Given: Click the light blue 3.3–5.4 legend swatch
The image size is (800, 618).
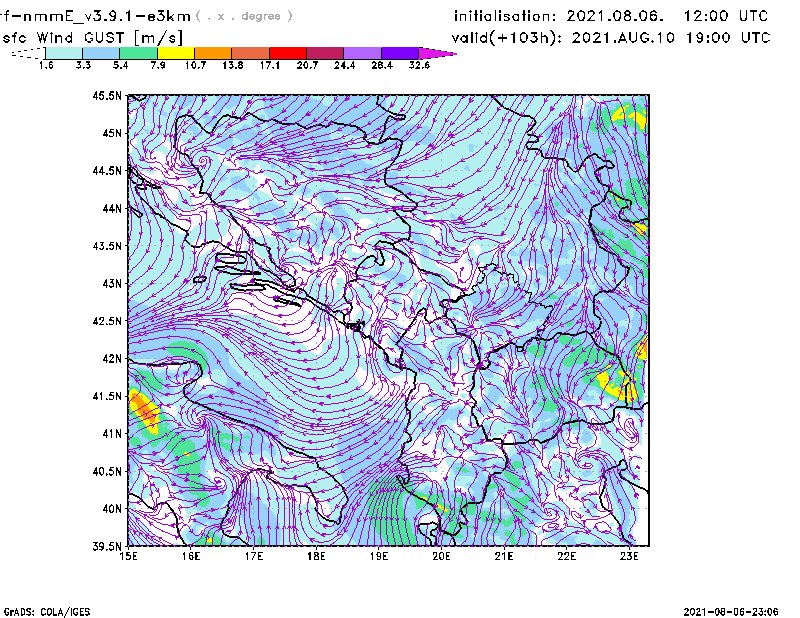Looking at the screenshot, I should point(101,53).
